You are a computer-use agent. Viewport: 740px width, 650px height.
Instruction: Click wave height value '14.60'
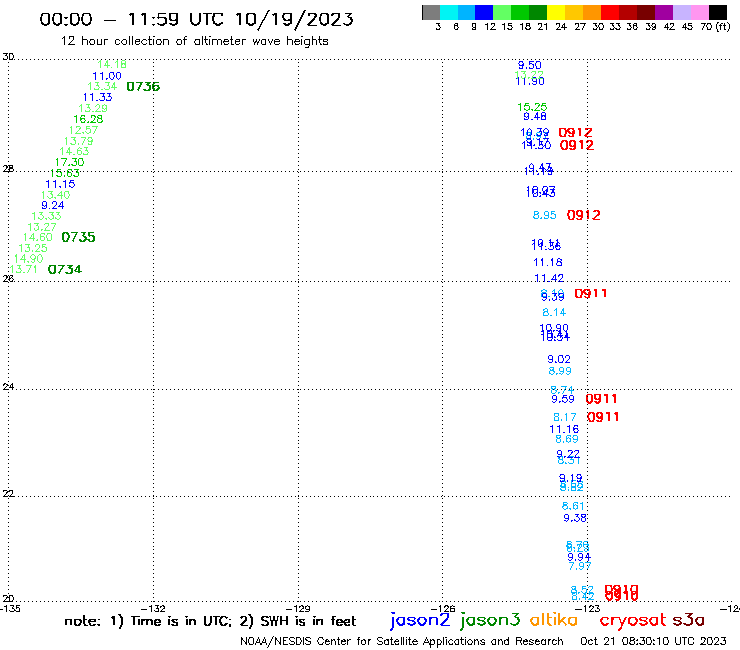[37, 237]
